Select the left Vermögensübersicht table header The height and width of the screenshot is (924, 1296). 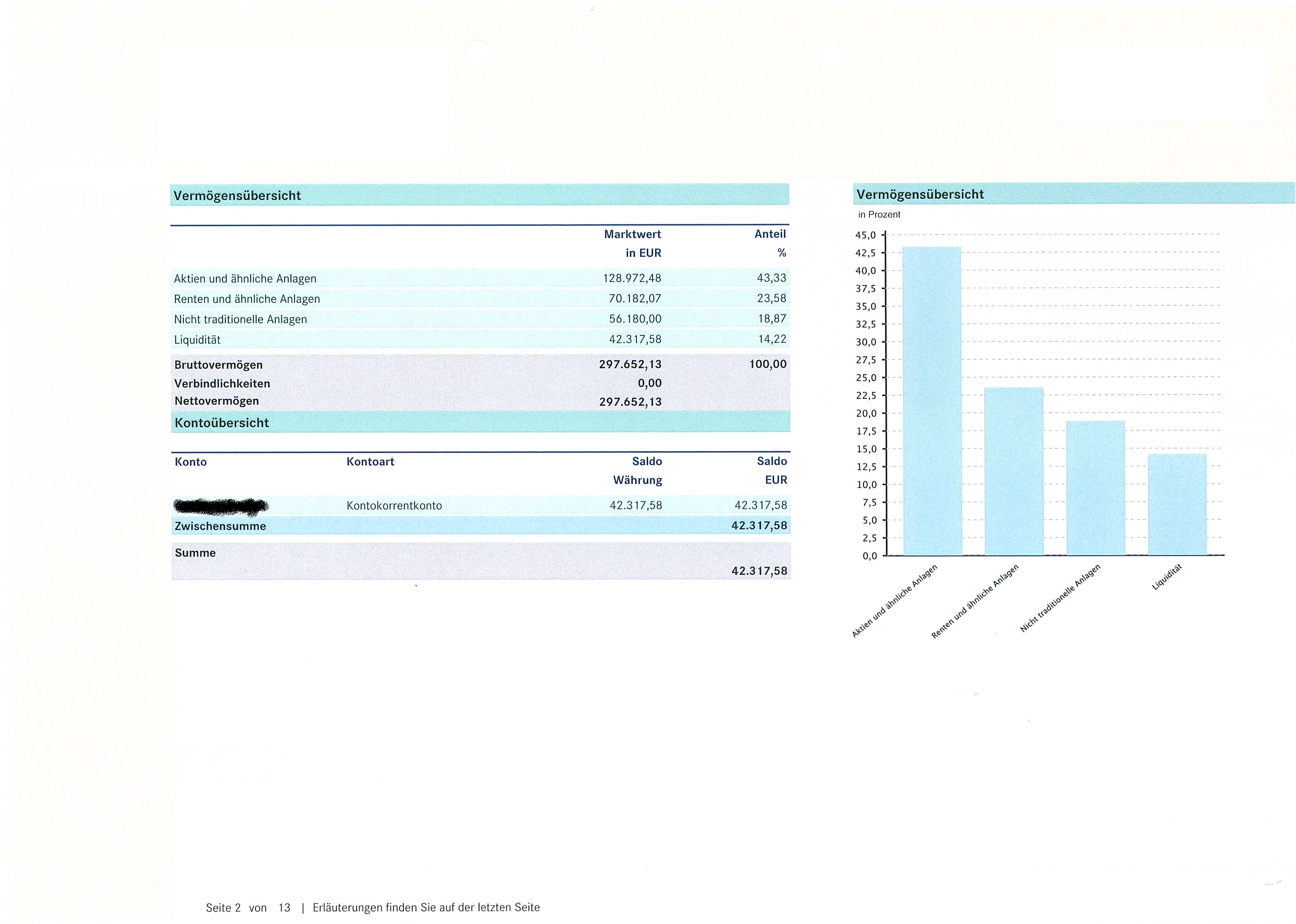tap(237, 195)
